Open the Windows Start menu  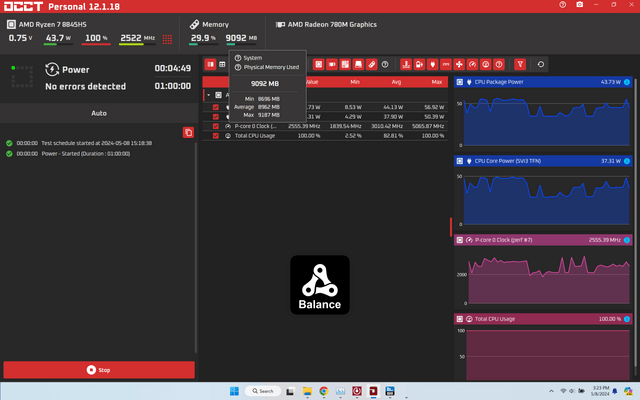pos(234,391)
